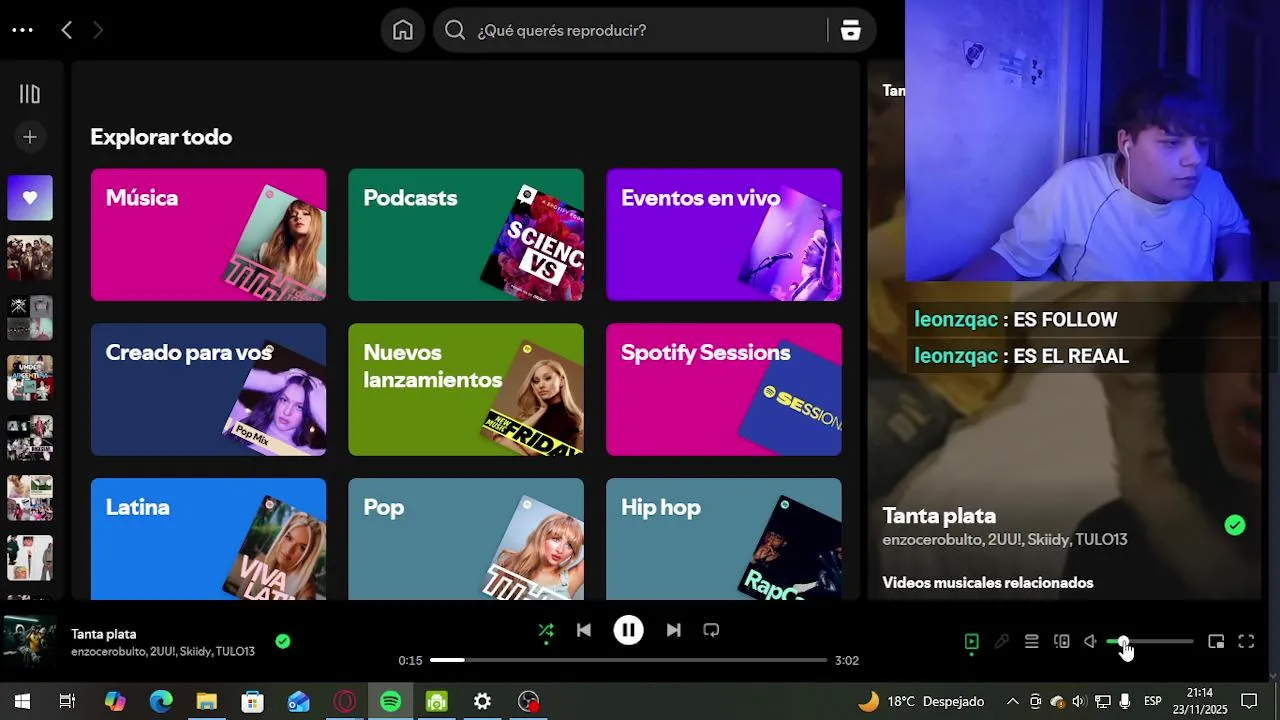Toggle shuffle playback
Image resolution: width=1280 pixels, height=720 pixels.
(546, 630)
